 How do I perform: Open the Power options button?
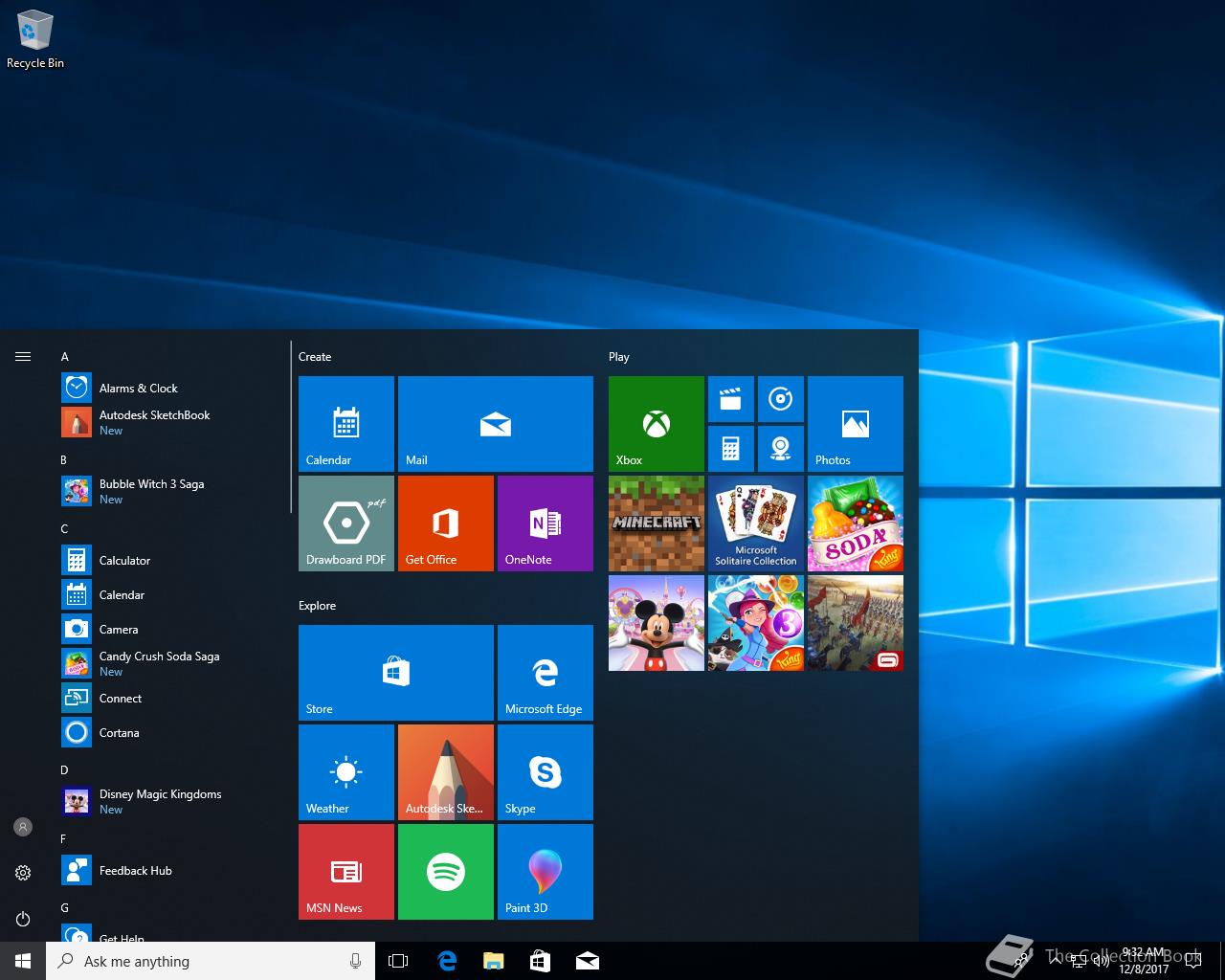click(x=23, y=919)
